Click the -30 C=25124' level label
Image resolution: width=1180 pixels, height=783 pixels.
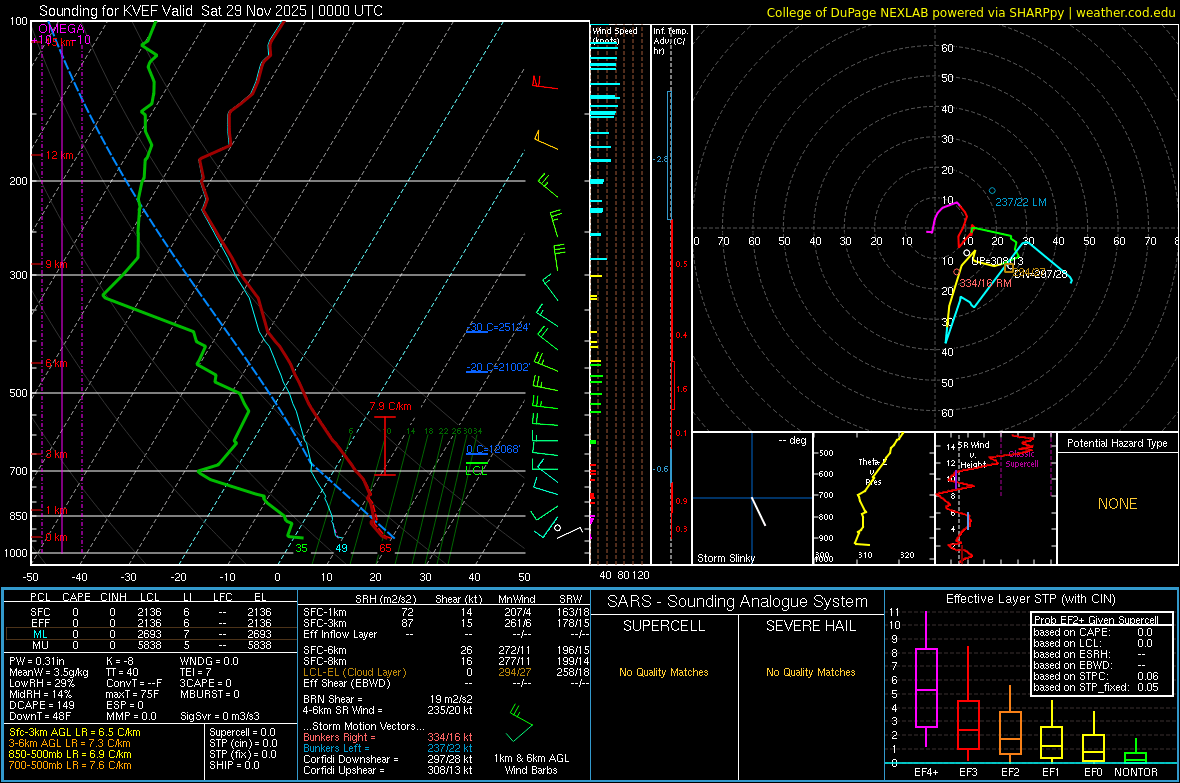(x=498, y=328)
